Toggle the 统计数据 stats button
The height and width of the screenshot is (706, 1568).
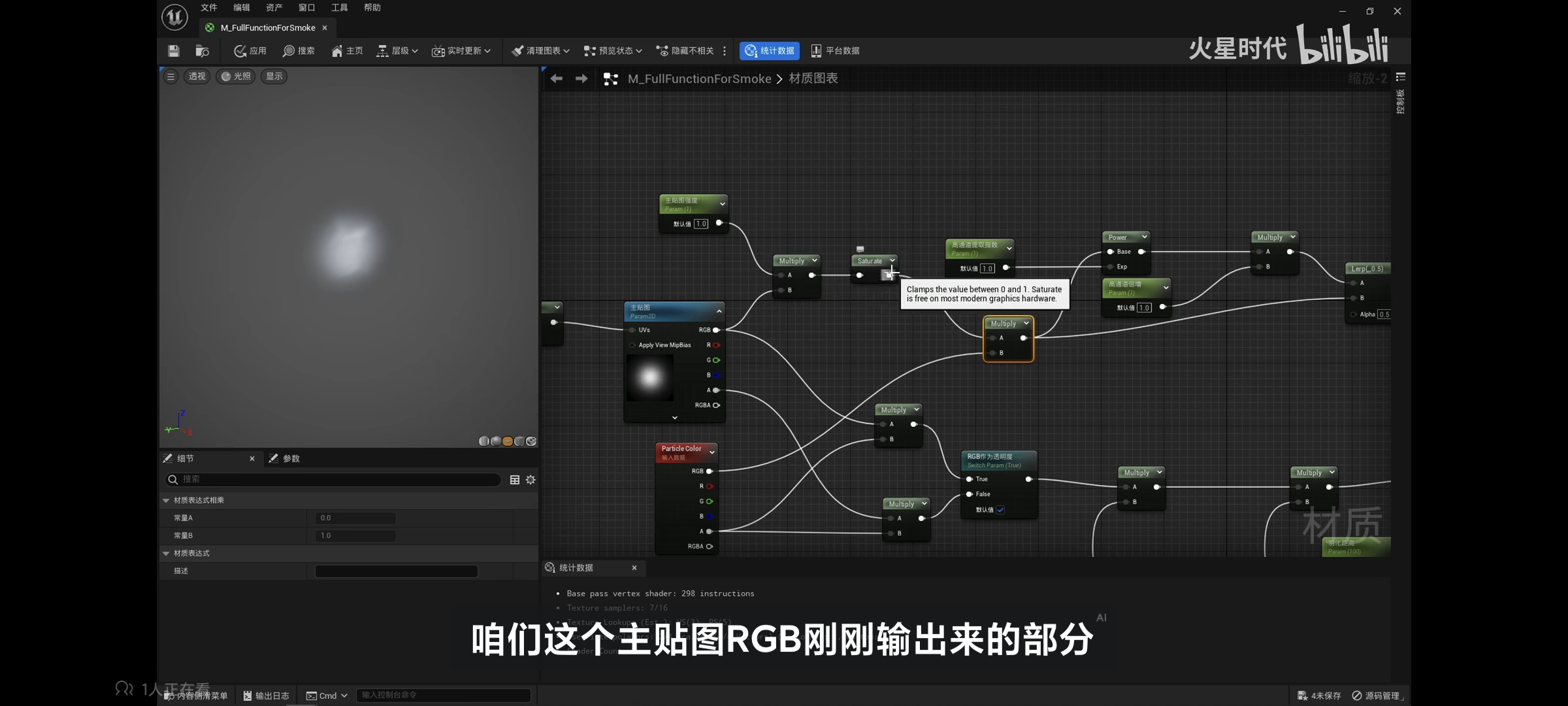click(770, 50)
